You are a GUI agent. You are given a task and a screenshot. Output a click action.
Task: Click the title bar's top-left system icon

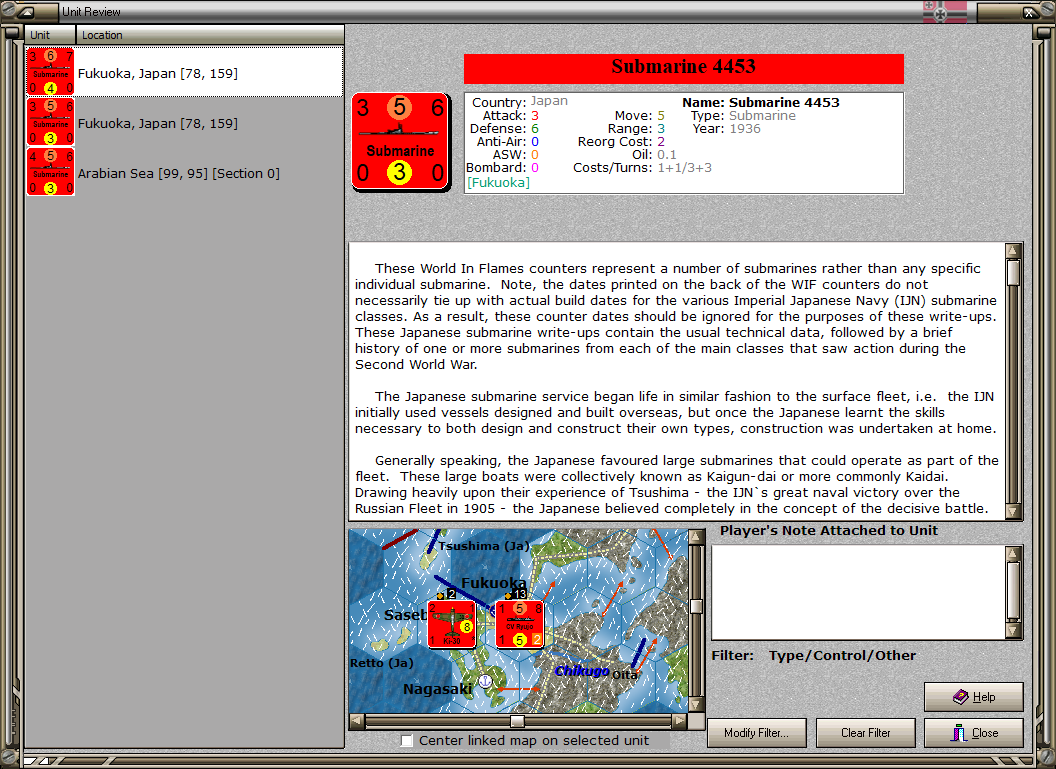pyautogui.click(x=26, y=11)
